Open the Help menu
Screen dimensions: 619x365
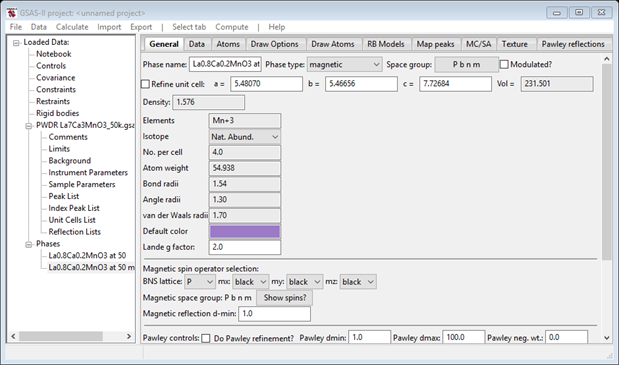coord(277,27)
